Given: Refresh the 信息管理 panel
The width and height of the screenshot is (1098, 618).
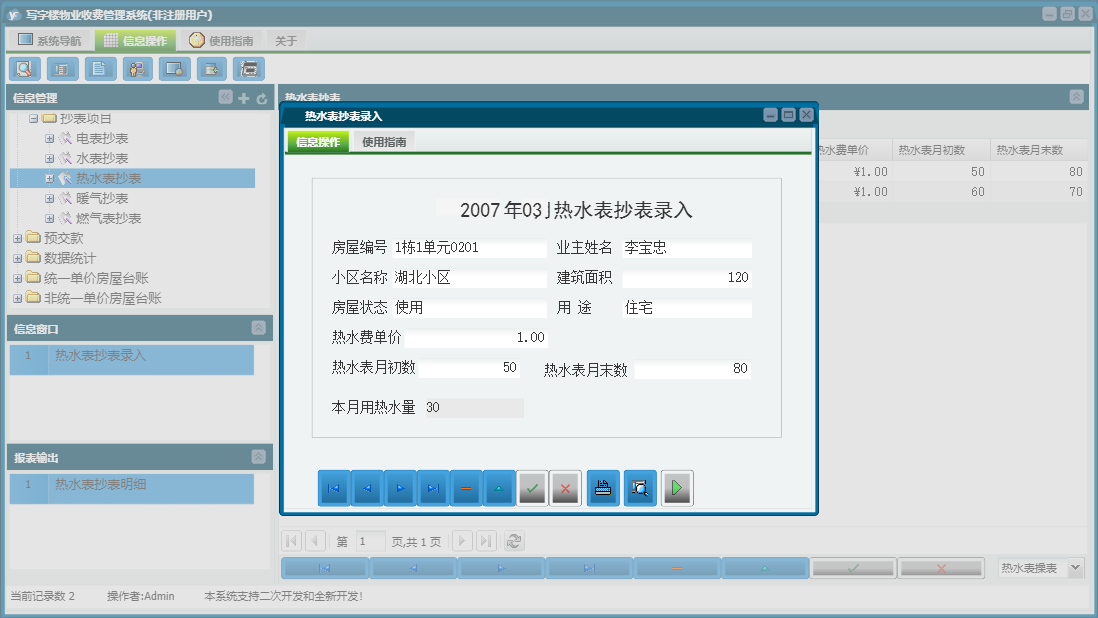Looking at the screenshot, I should coord(259,97).
